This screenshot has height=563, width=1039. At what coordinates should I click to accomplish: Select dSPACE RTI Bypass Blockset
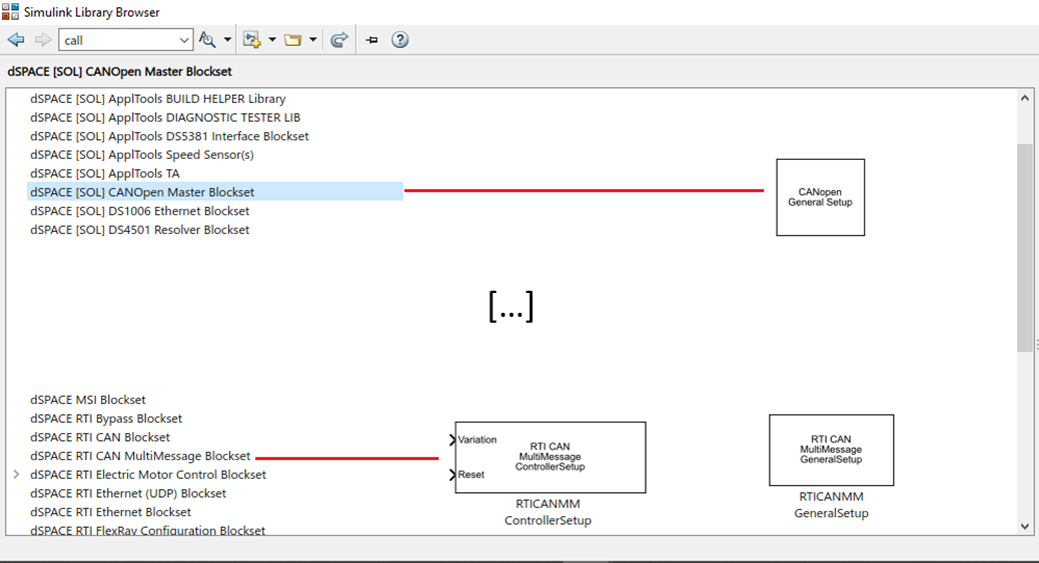pyautogui.click(x=106, y=418)
